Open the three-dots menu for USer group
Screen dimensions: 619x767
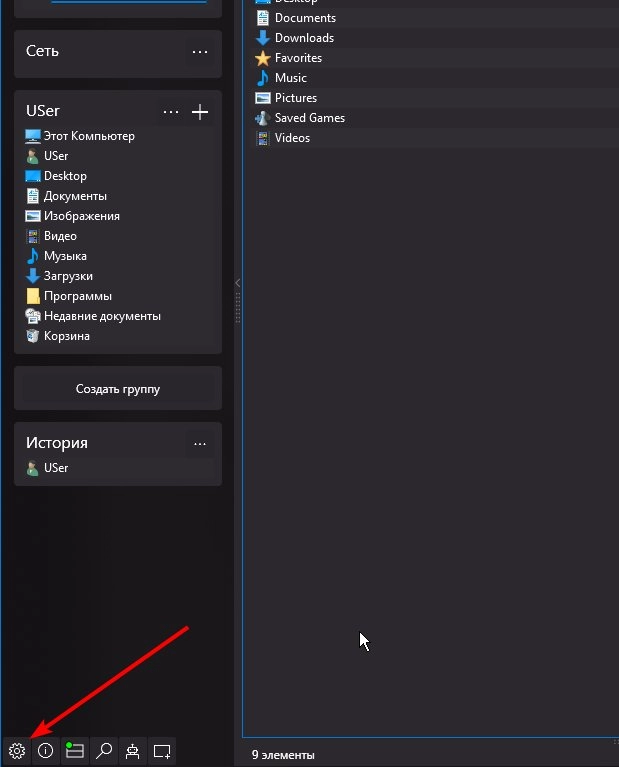point(171,112)
